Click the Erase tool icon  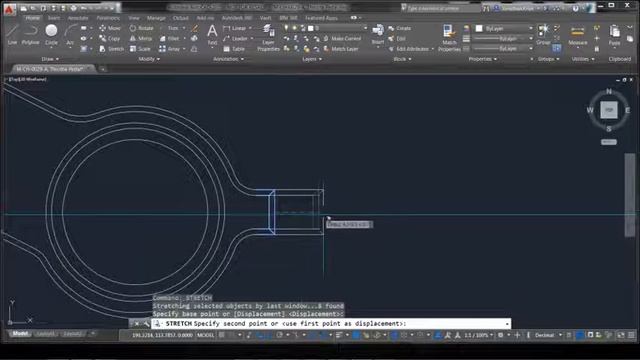195,28
